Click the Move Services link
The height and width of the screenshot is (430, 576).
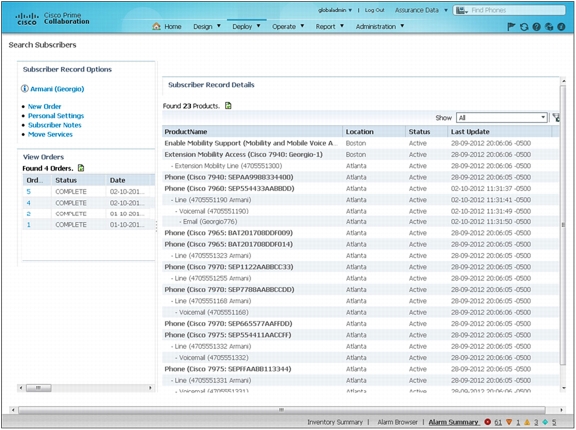tap(50, 134)
